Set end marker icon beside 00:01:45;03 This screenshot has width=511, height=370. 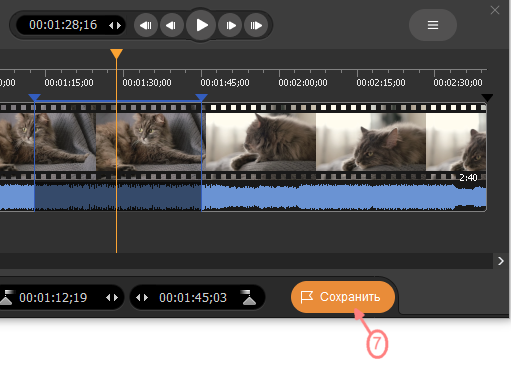(249, 297)
